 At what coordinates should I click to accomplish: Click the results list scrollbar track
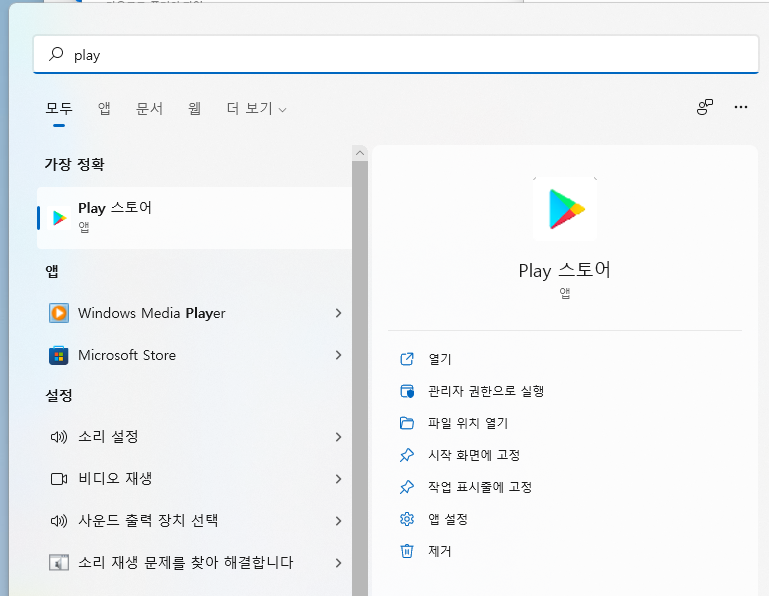[360, 378]
